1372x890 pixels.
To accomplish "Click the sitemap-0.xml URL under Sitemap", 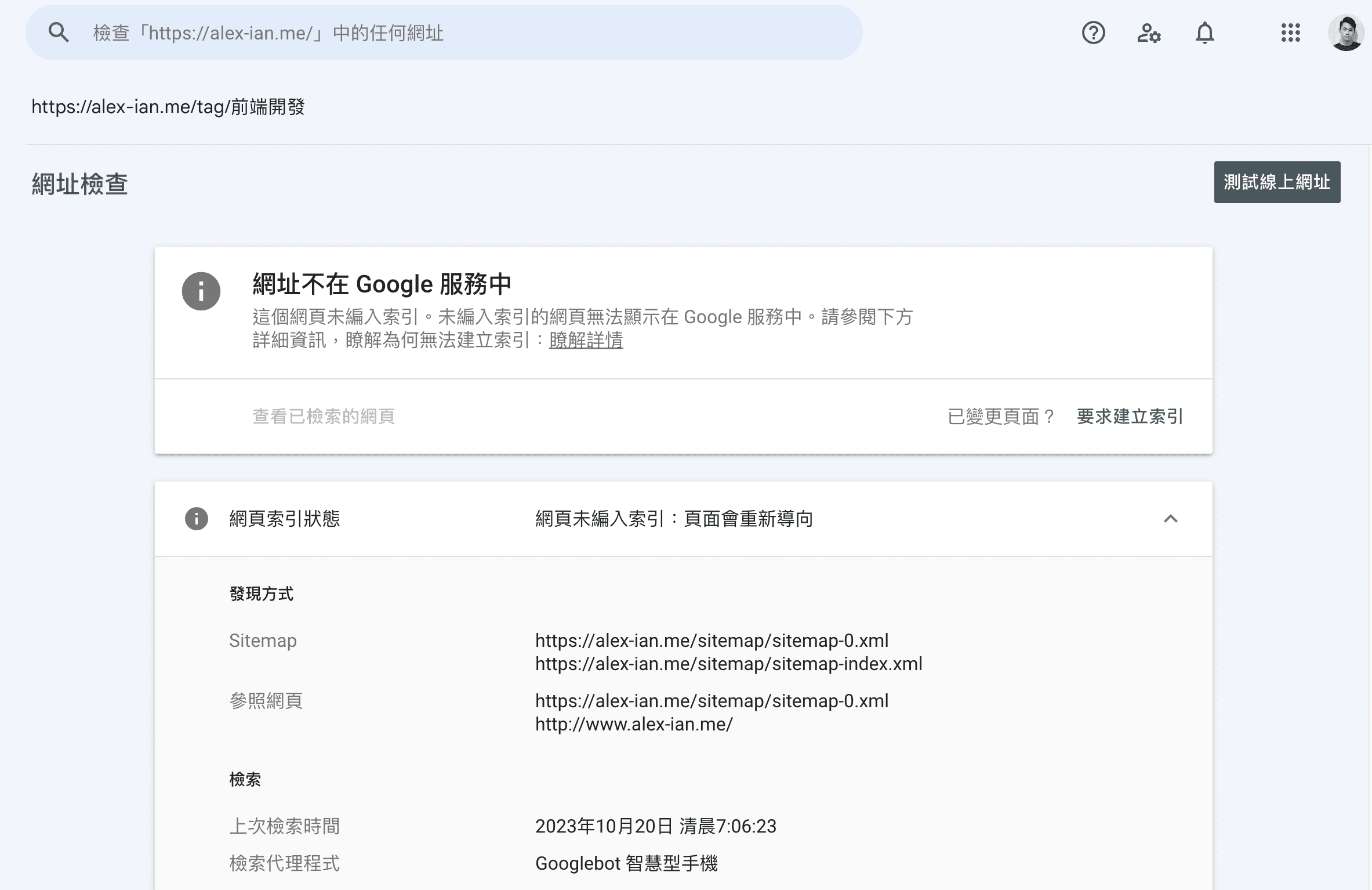I will point(712,640).
